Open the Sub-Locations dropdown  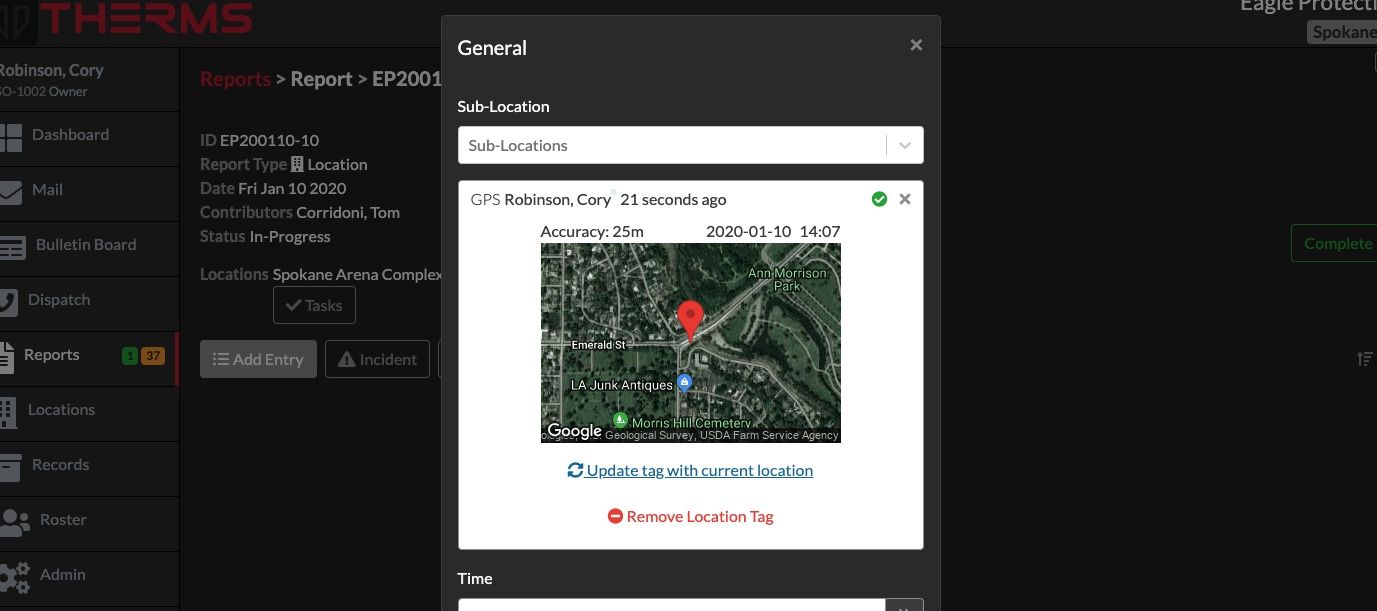click(x=690, y=144)
